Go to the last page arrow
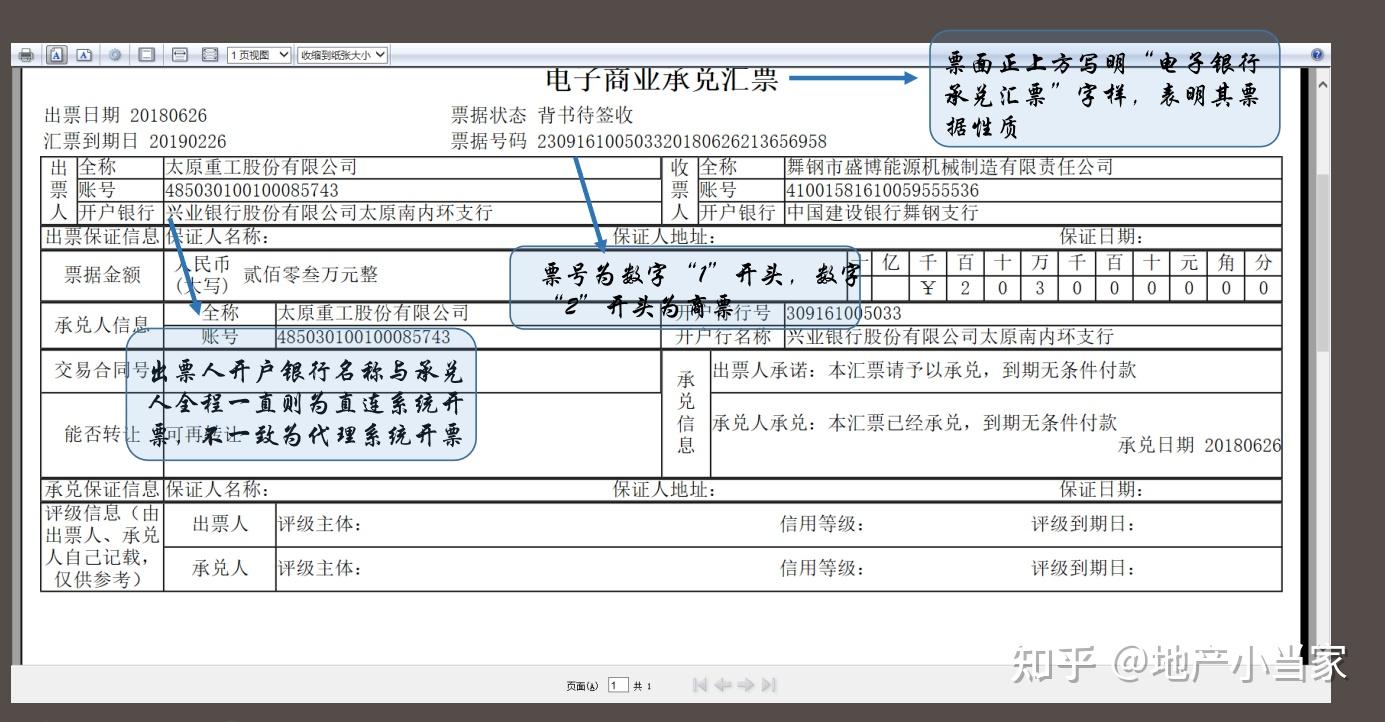The width and height of the screenshot is (1385, 722). tap(768, 685)
